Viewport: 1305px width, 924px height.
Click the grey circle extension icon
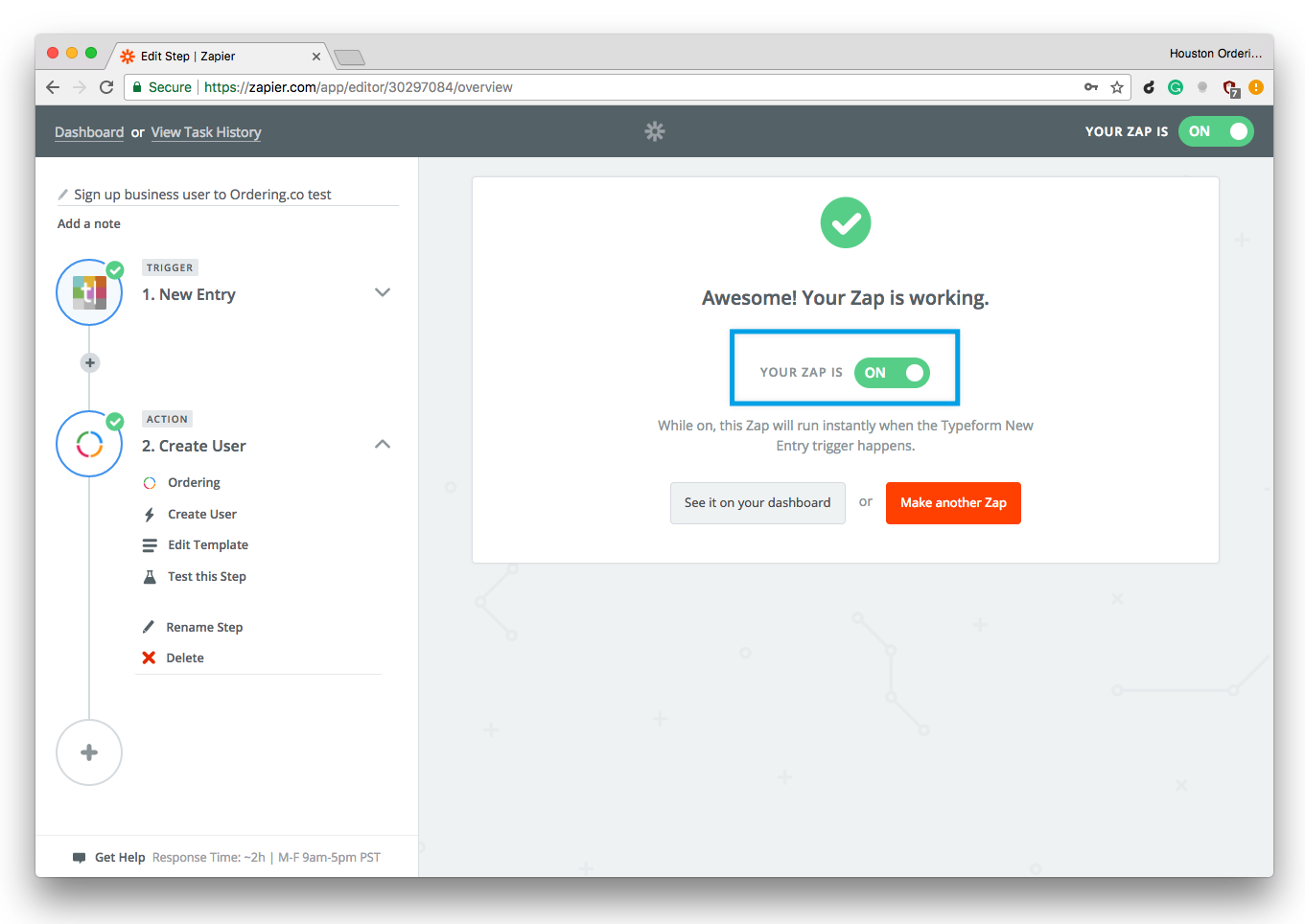(x=1202, y=87)
